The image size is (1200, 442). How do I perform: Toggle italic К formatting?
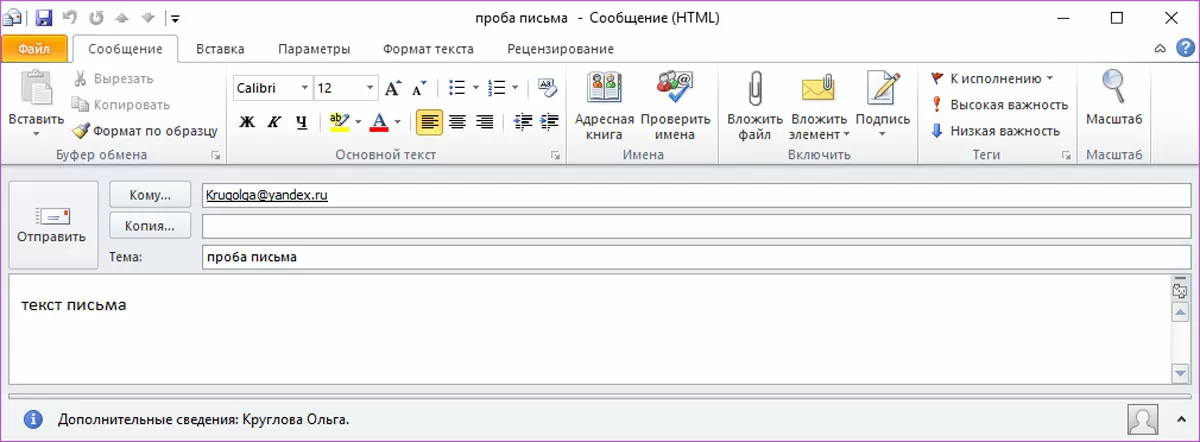274,122
